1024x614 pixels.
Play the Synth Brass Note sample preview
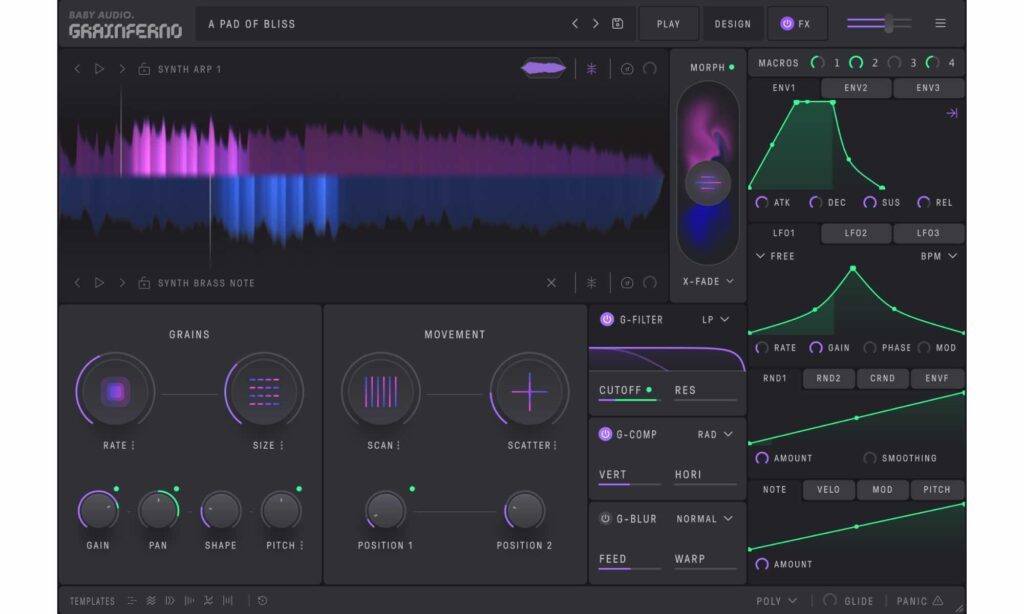[x=99, y=283]
